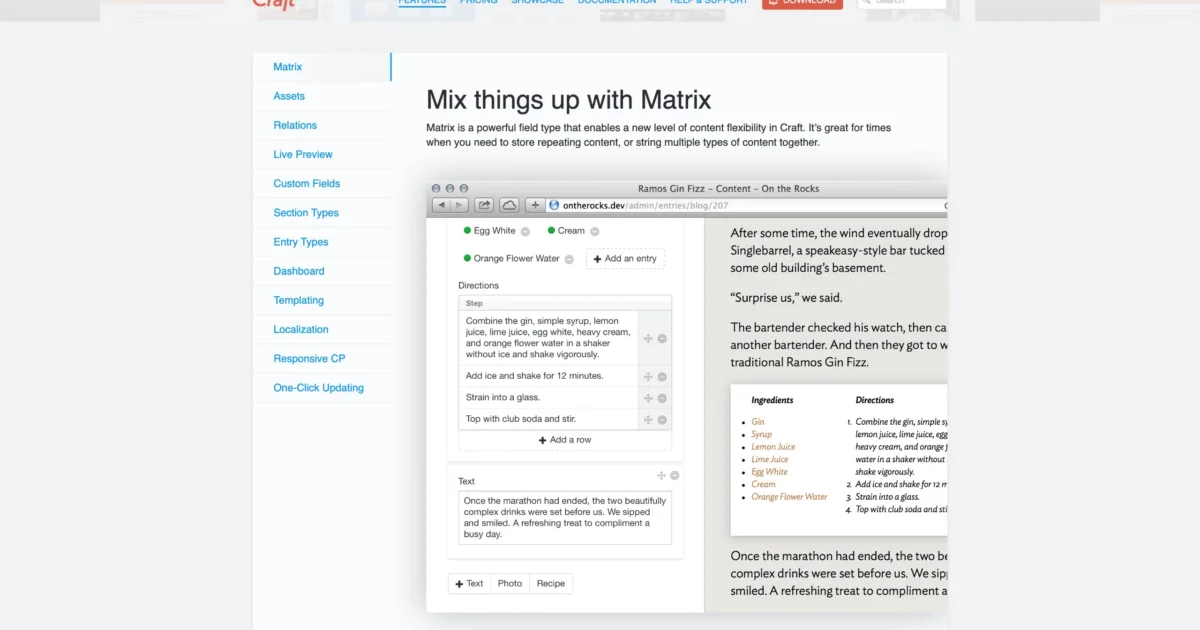Click the Syrup ingredient link in preview
The height and width of the screenshot is (630, 1200).
tap(762, 435)
